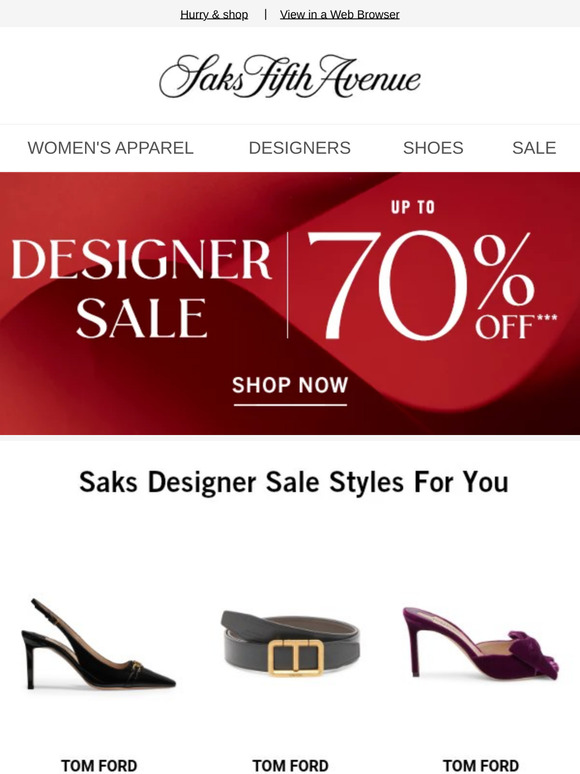Click Tom Ford label under the black pump
The height and width of the screenshot is (774, 580).
(99, 765)
